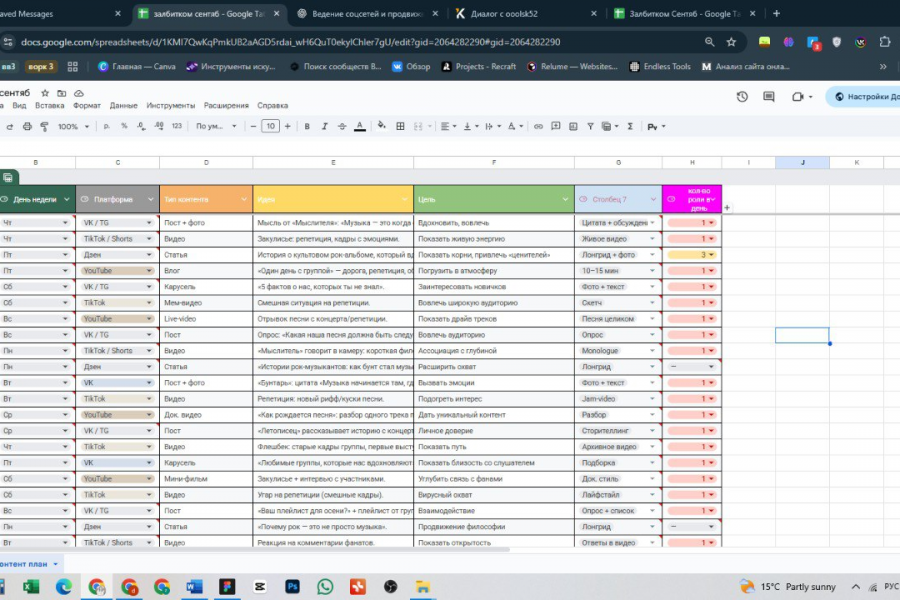Apply percent number format

coord(124,126)
